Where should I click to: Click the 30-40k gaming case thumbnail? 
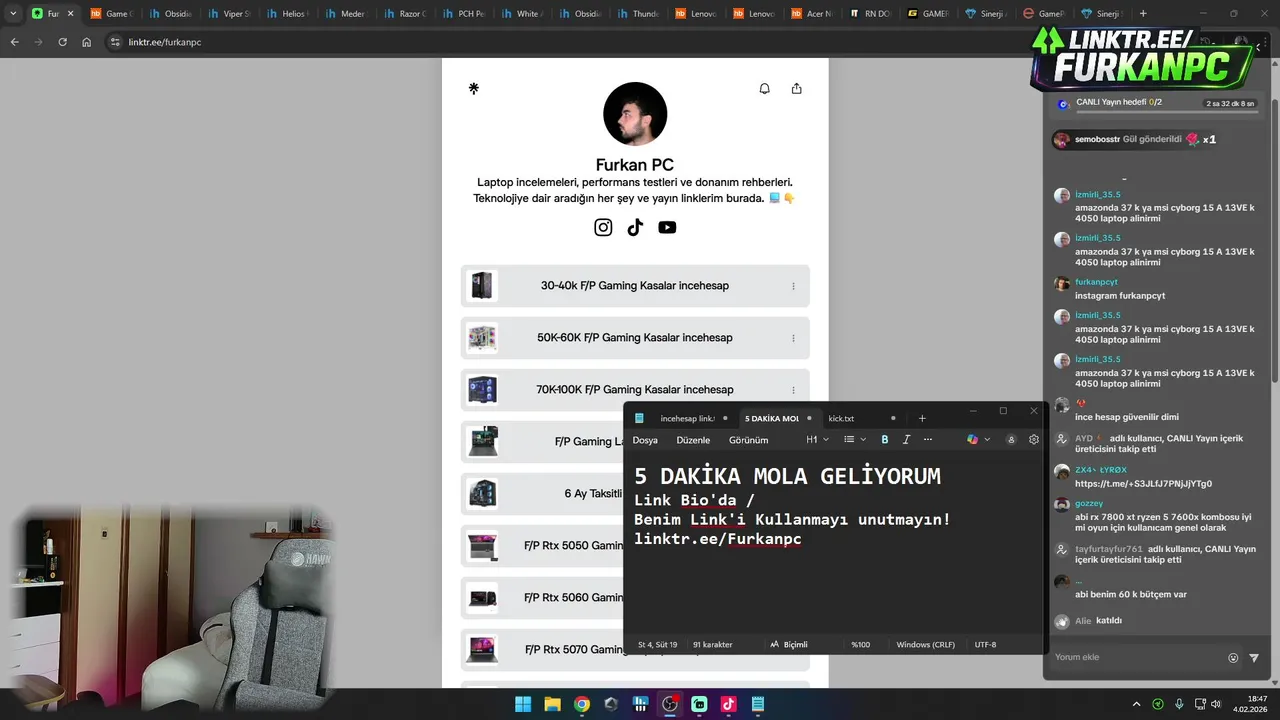tap(482, 286)
